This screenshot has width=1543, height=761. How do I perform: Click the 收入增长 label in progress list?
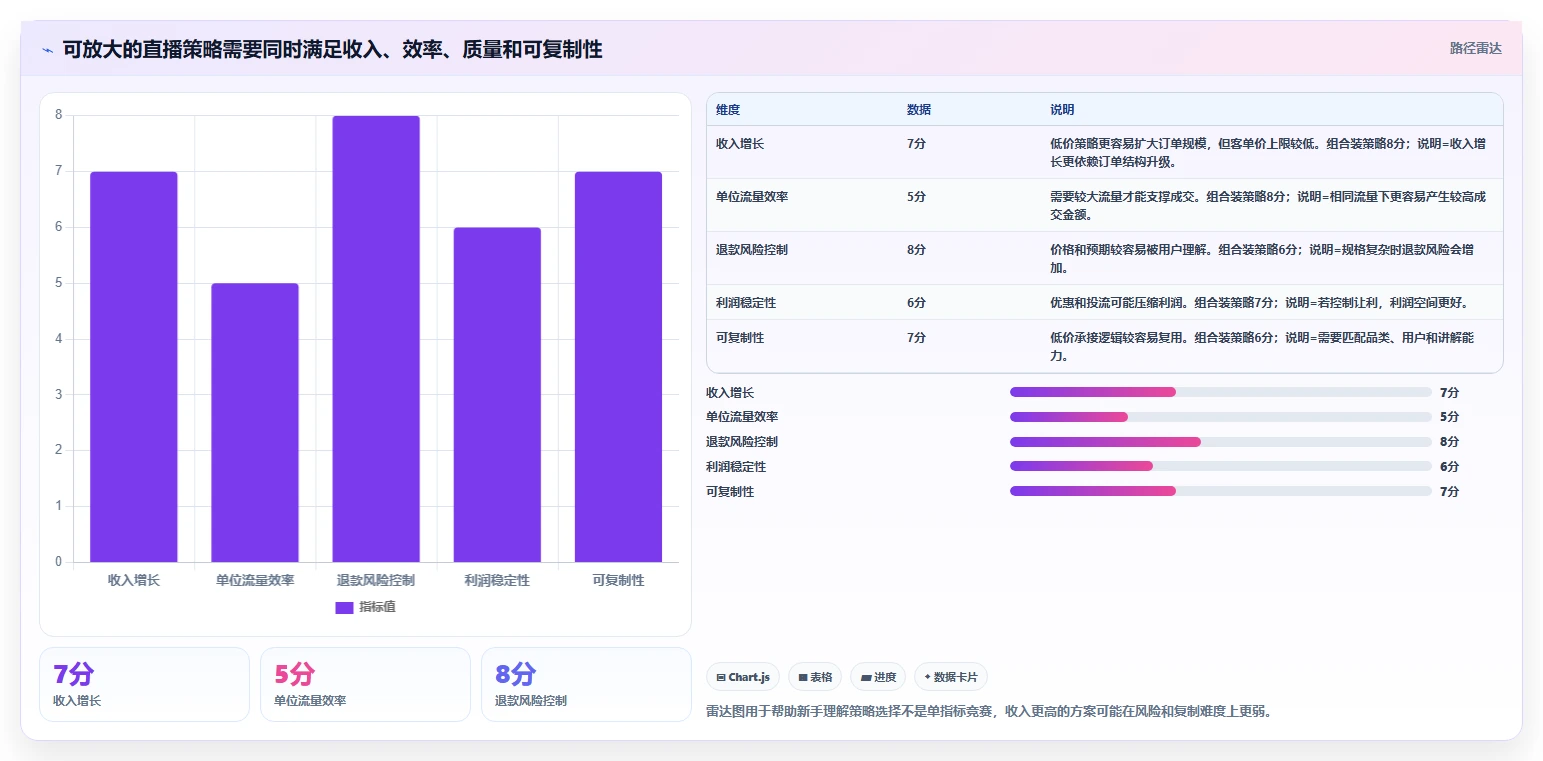click(x=730, y=393)
